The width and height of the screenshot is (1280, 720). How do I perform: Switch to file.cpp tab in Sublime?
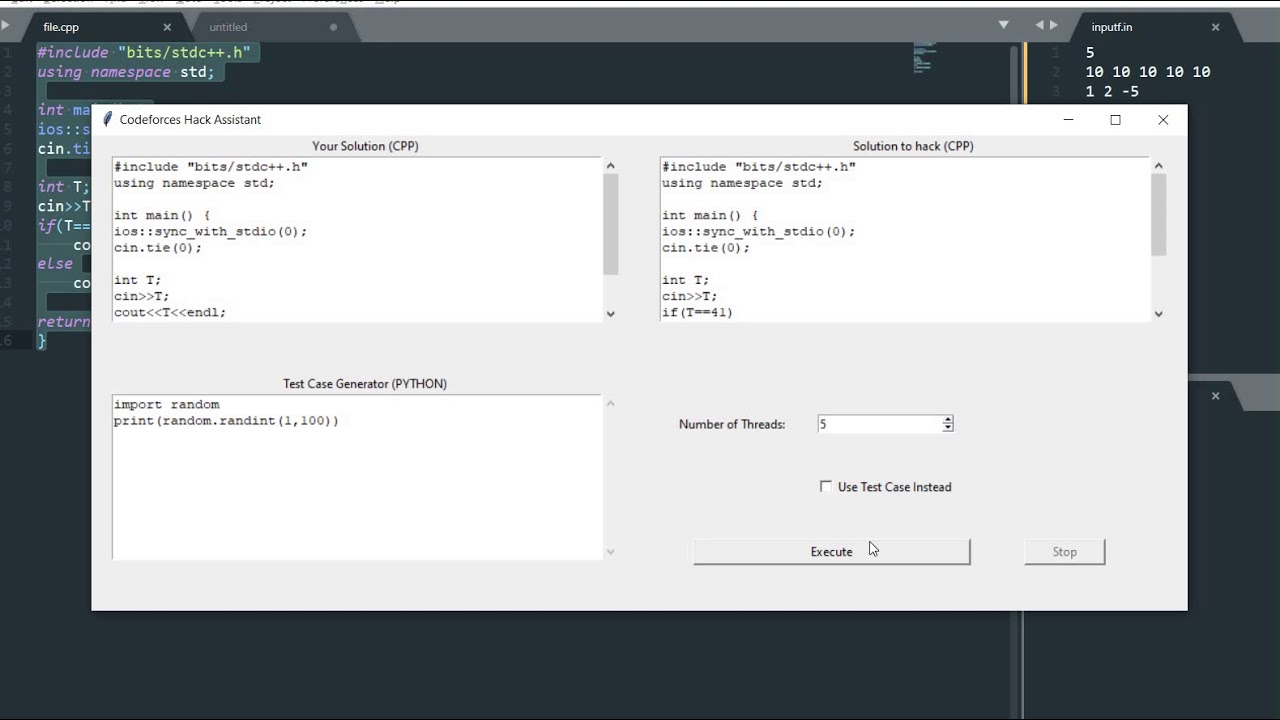tap(61, 27)
